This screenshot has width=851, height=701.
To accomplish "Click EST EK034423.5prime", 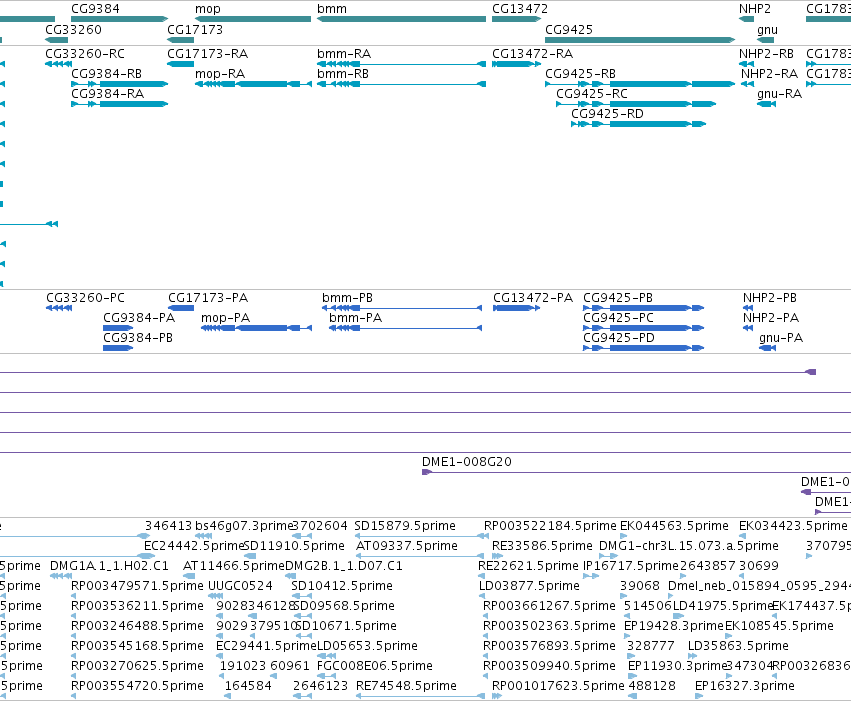I will [x=793, y=526].
